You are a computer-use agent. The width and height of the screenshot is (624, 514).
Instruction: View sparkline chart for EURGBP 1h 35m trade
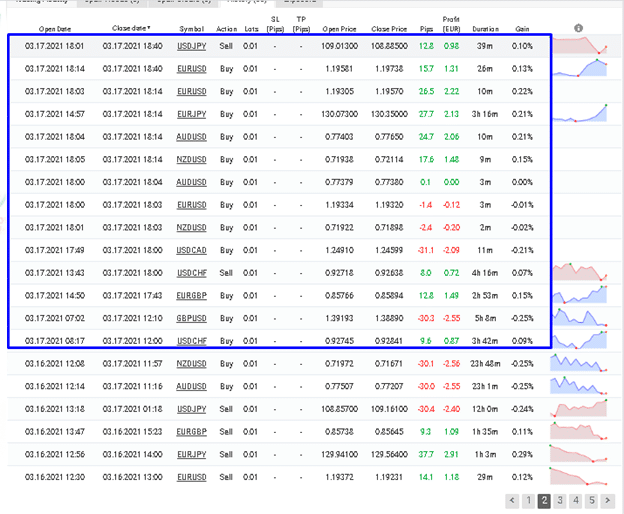point(579,431)
